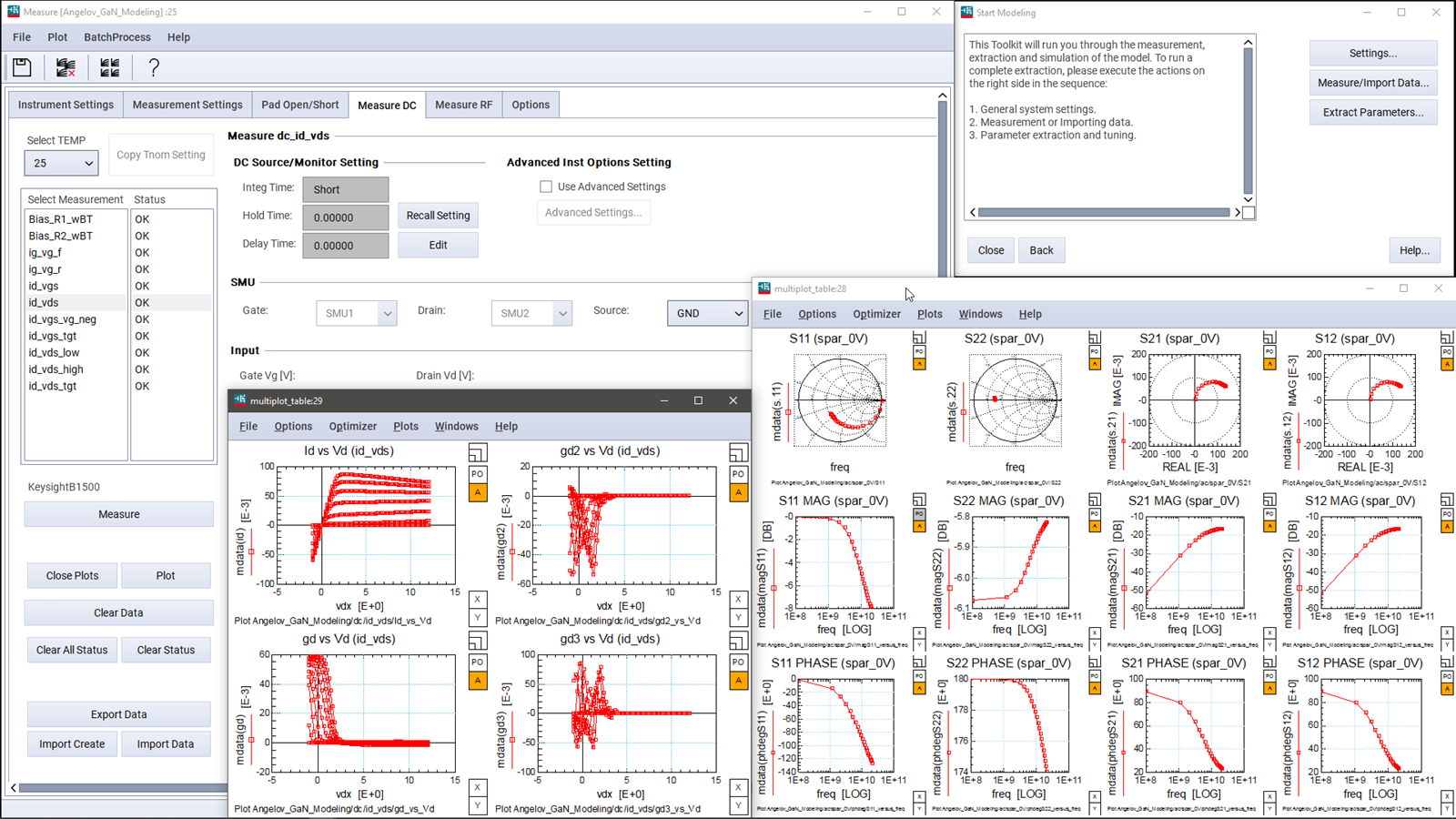
Task: Click the A autoscale icon on S21 MAG plot
Action: tap(1269, 526)
